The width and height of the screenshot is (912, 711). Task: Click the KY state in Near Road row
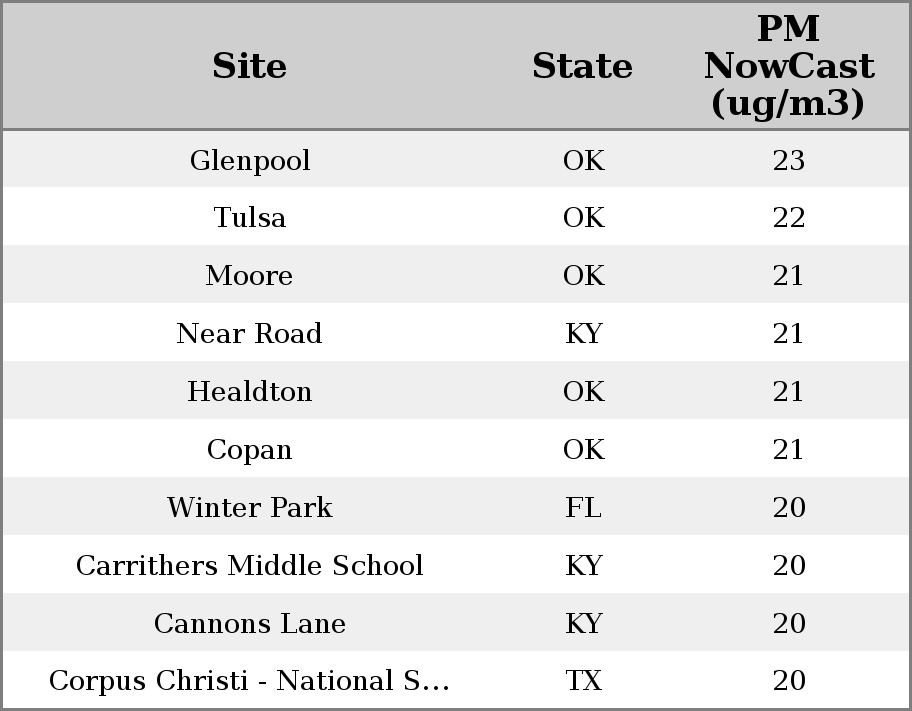(583, 334)
